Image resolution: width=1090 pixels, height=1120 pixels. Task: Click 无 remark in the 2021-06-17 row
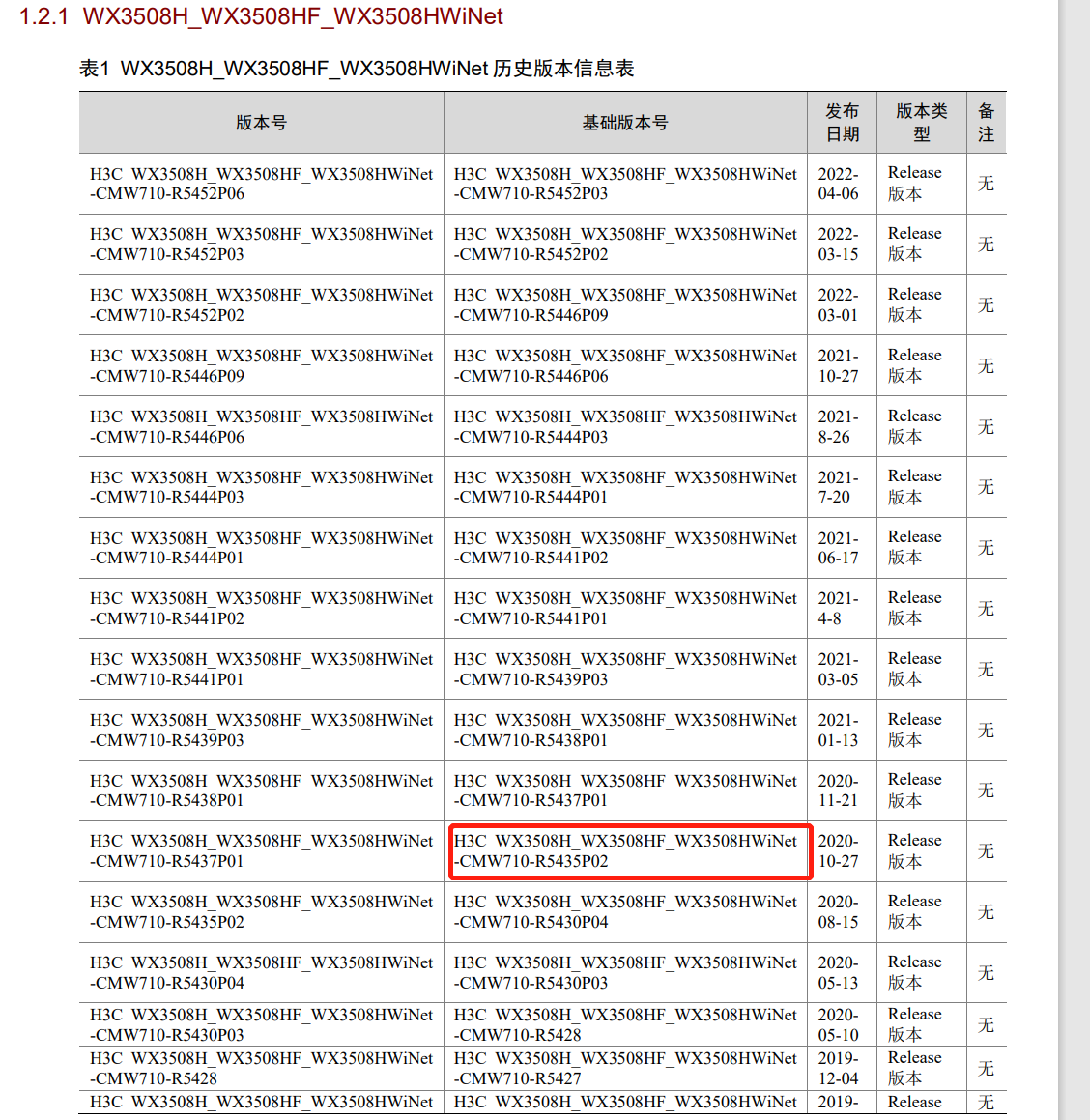point(987,548)
